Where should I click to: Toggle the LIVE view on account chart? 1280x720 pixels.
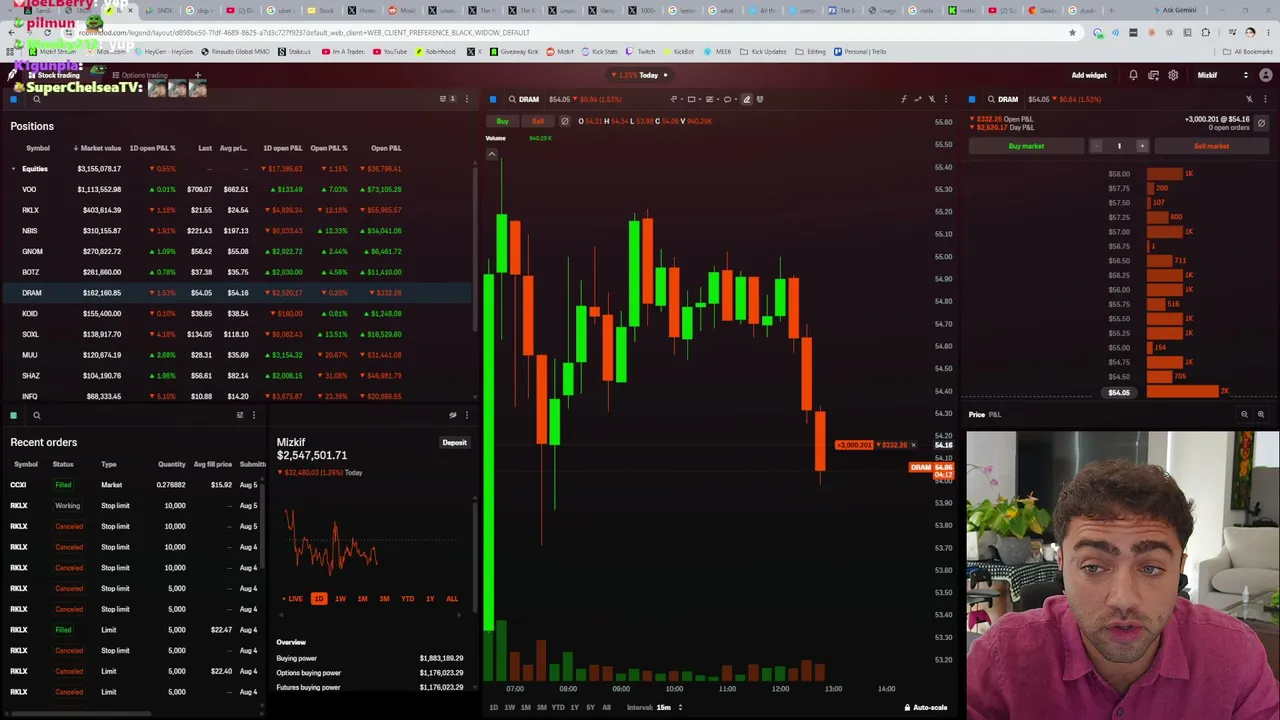point(293,599)
